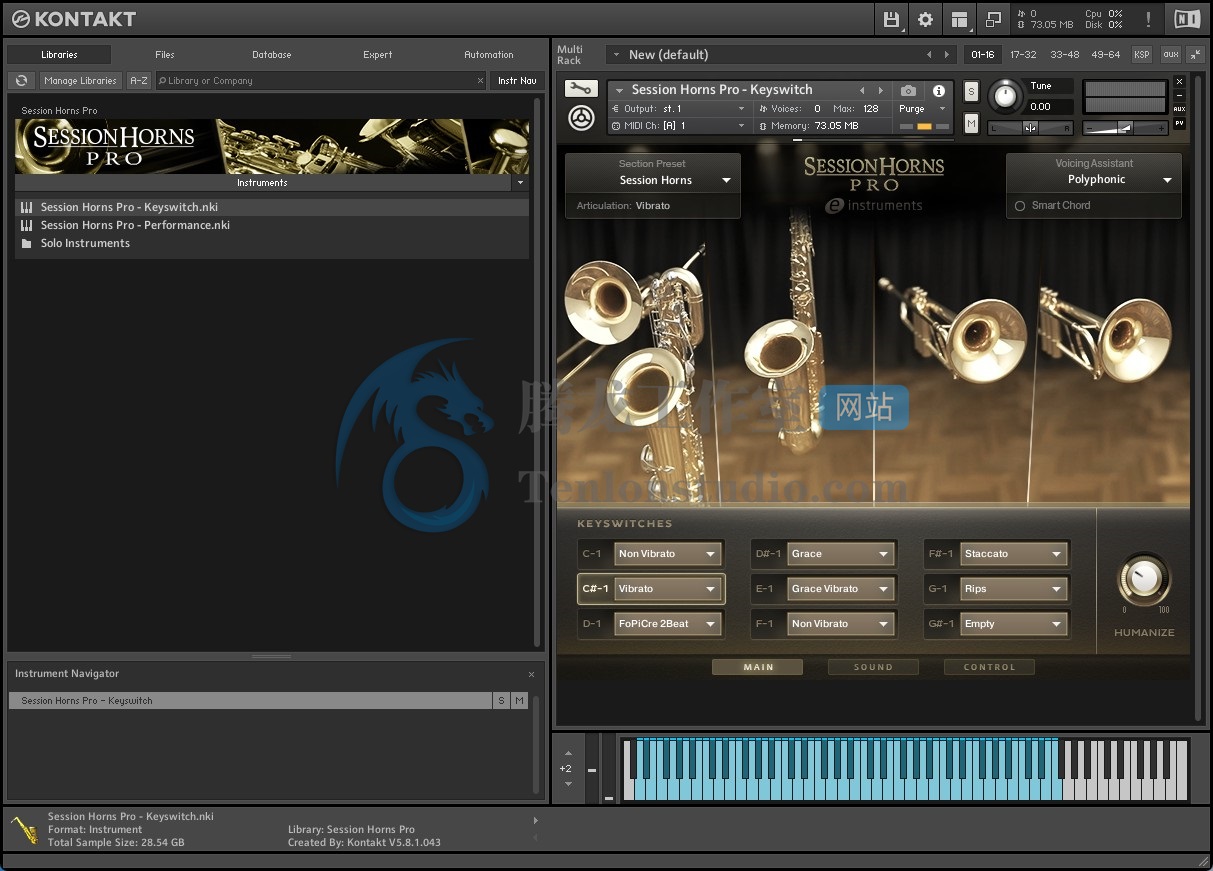The height and width of the screenshot is (871, 1213).
Task: Show instrument info with the i icon
Action: 939,90
